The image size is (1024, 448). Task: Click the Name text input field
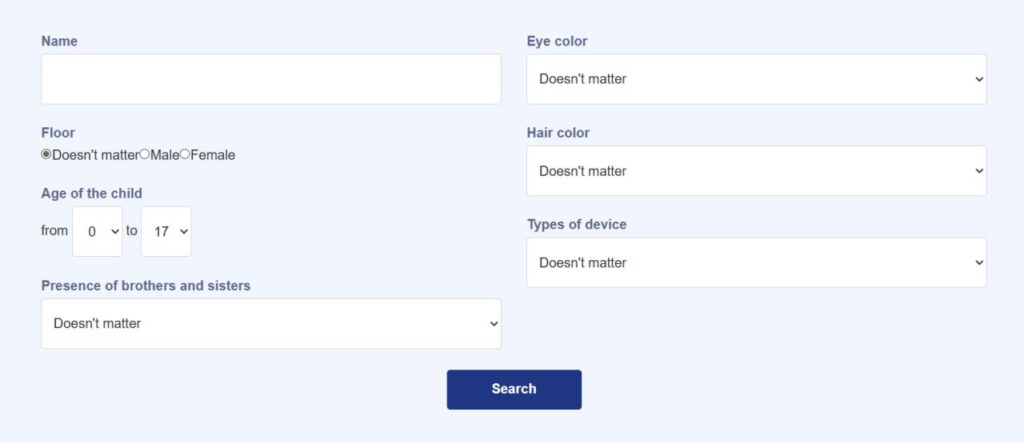271,79
